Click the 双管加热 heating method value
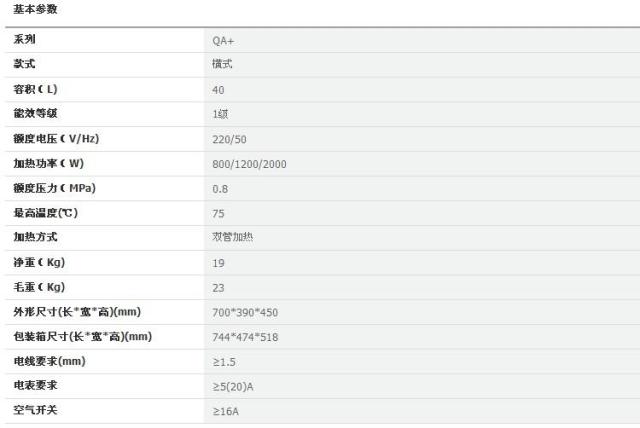 (232, 237)
